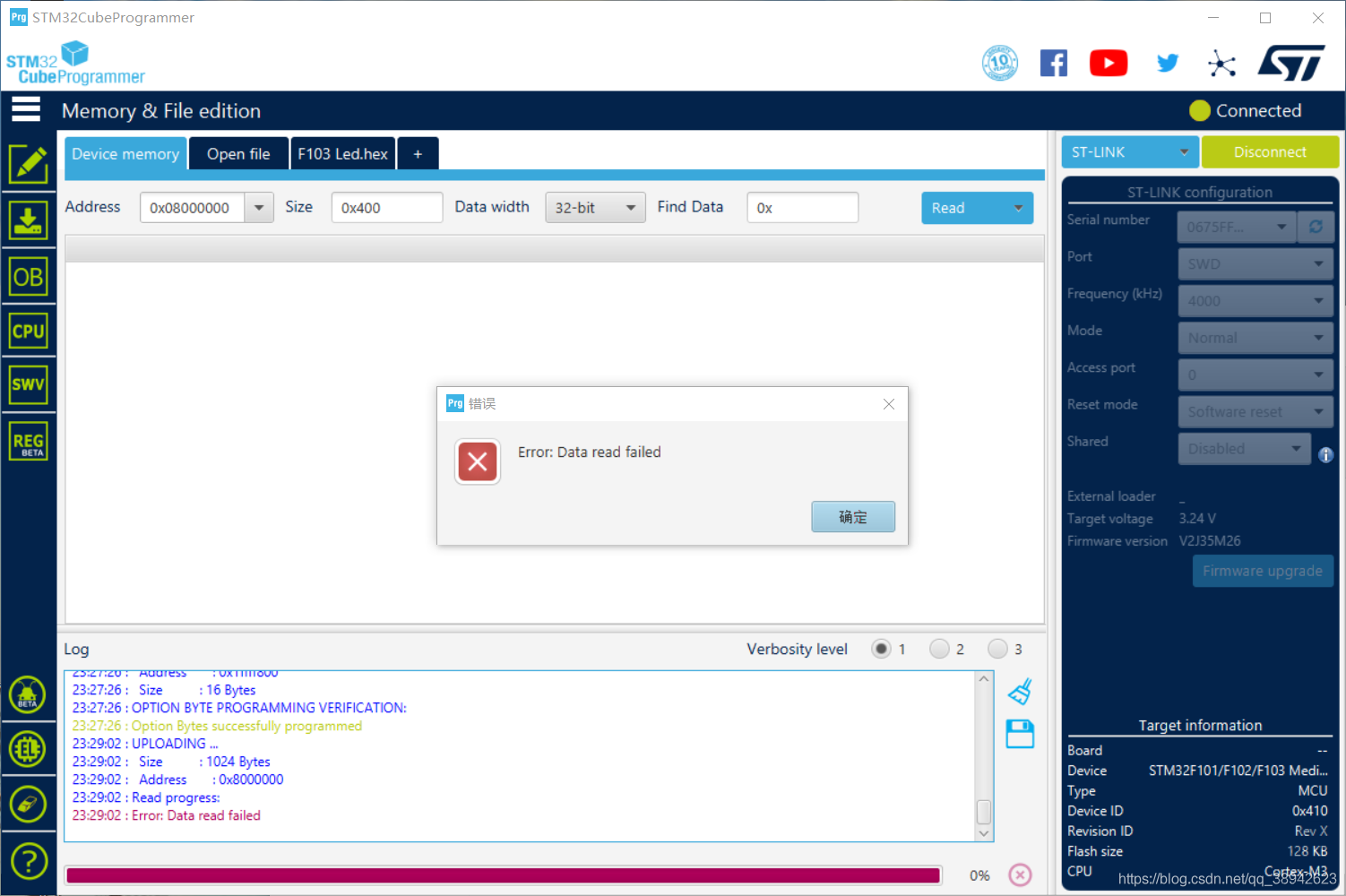The height and width of the screenshot is (896, 1346).
Task: Open the Access port dropdown
Action: tap(1255, 375)
